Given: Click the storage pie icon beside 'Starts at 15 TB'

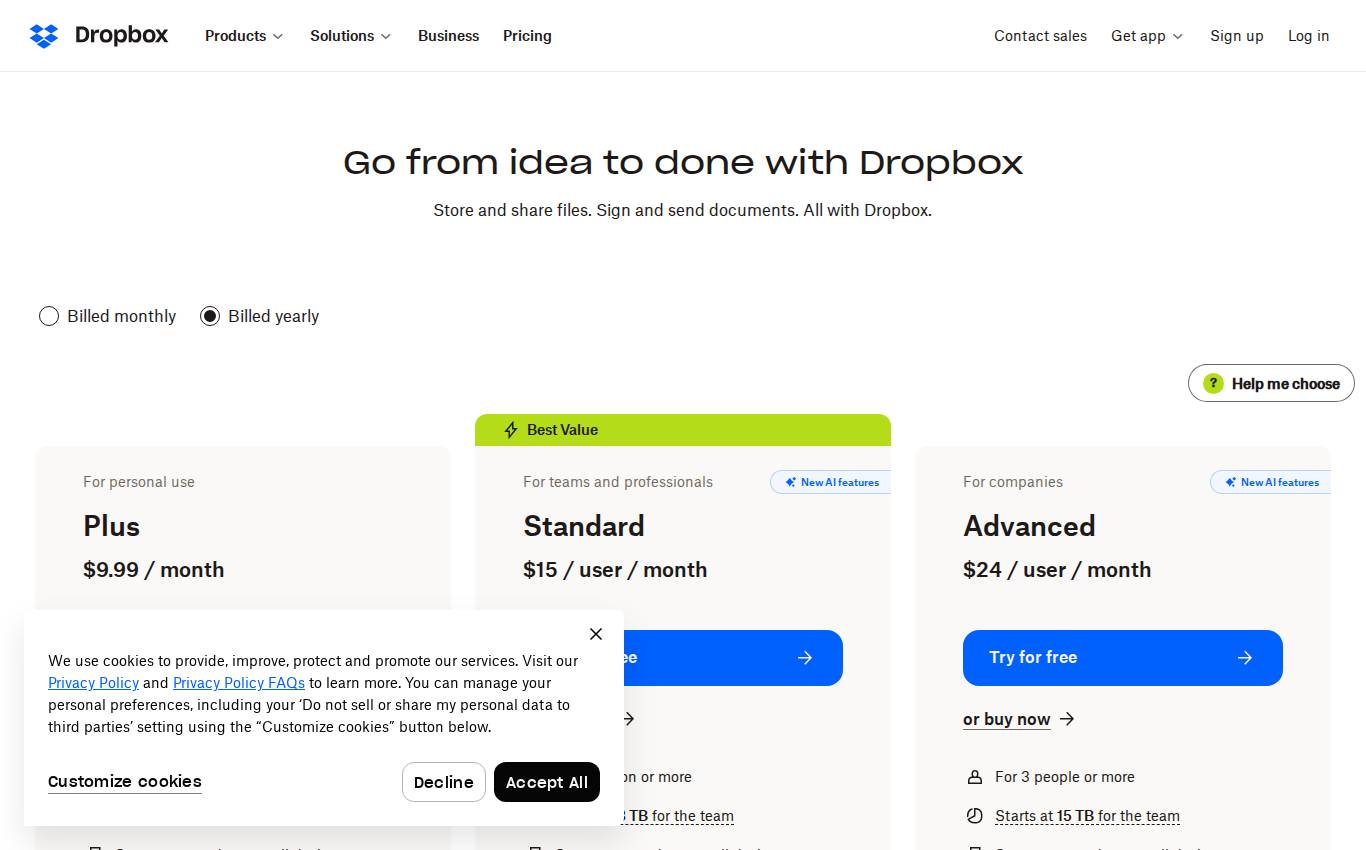Looking at the screenshot, I should pyautogui.click(x=975, y=816).
